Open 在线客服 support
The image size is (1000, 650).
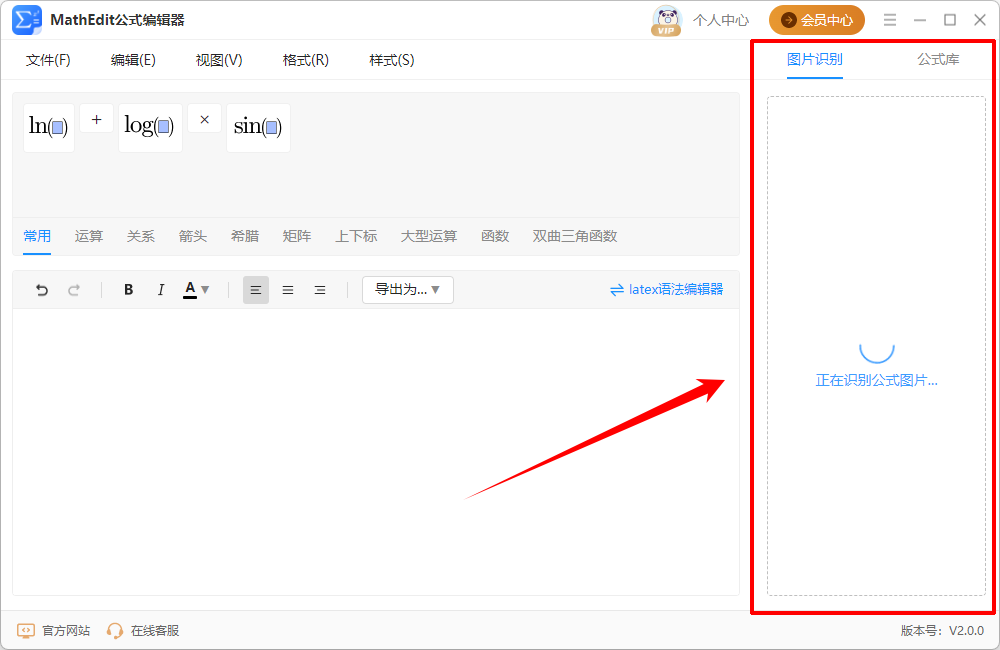tap(143, 631)
